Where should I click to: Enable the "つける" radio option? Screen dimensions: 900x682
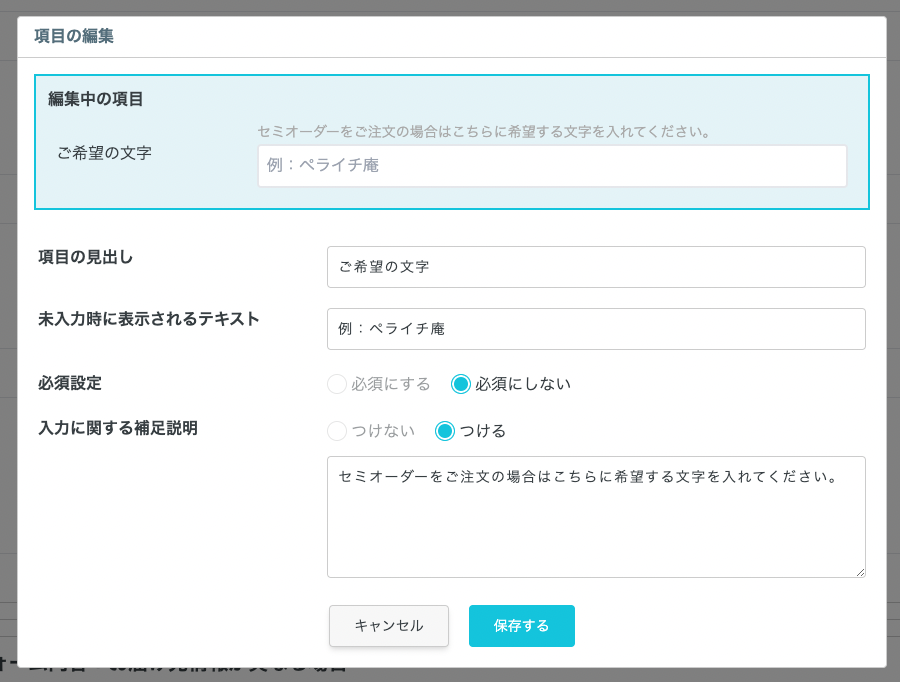click(x=445, y=431)
